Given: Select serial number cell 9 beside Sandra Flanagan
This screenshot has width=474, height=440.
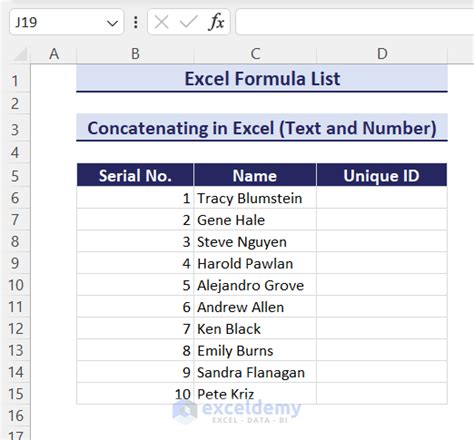Looking at the screenshot, I should click(x=135, y=372).
